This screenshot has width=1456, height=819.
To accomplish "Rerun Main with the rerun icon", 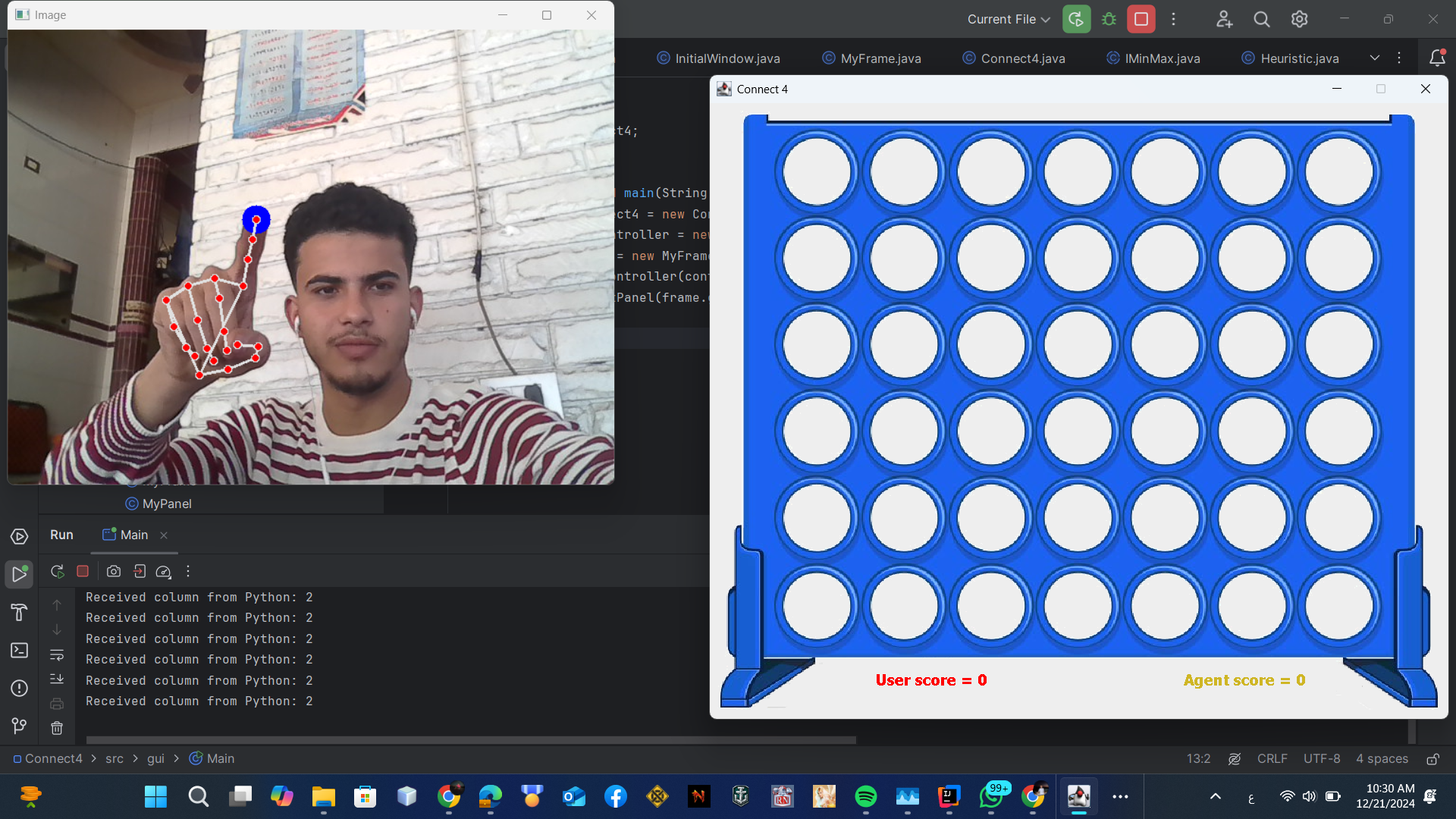I will pyautogui.click(x=57, y=572).
